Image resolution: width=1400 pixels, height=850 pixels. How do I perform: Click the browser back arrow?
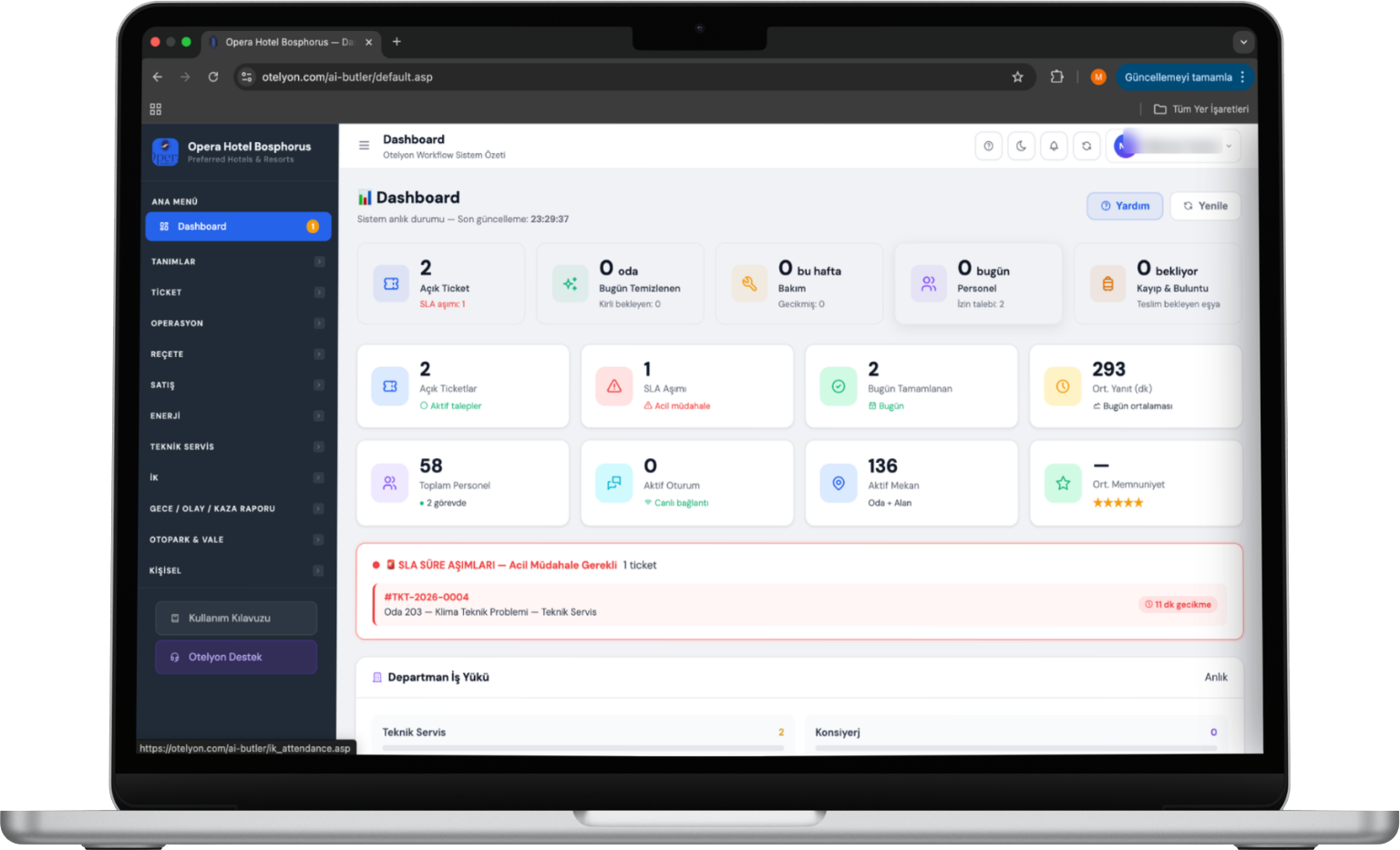[x=158, y=77]
